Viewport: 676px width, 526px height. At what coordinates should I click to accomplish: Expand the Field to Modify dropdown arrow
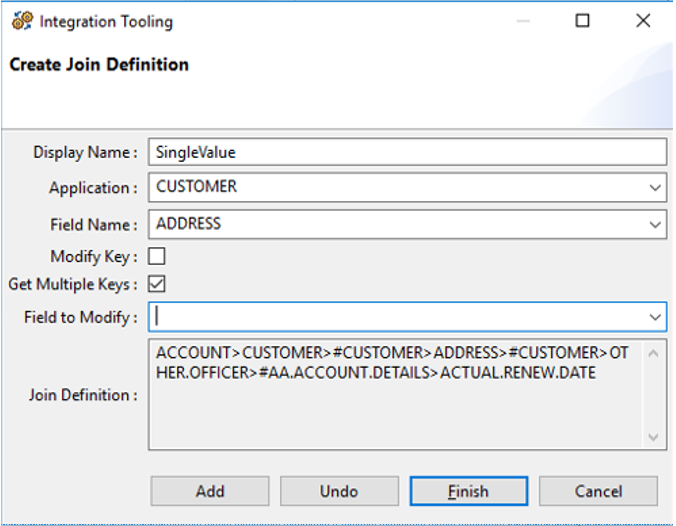pyautogui.click(x=655, y=318)
